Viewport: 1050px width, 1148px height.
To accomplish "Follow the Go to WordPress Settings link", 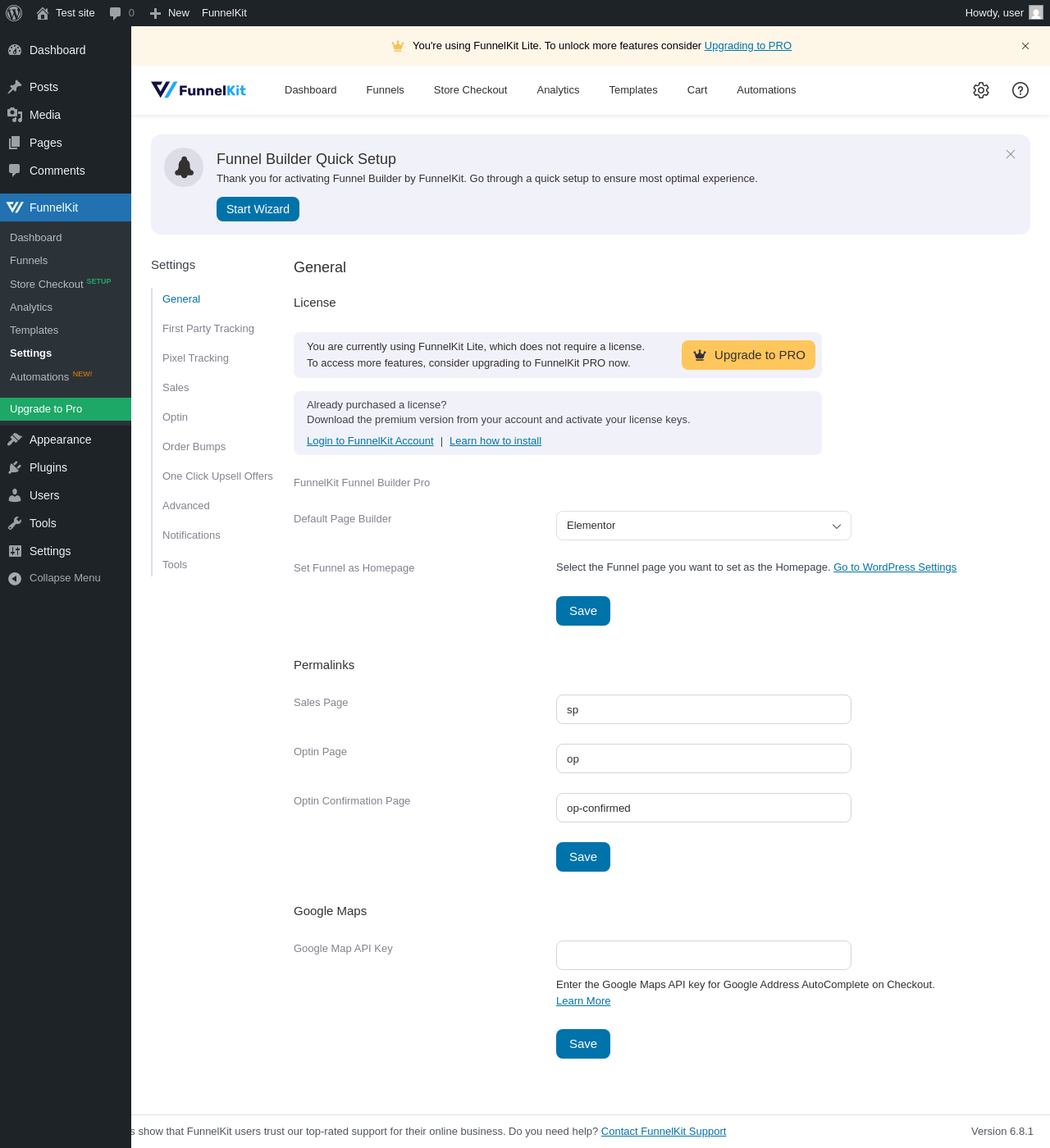I will click(895, 567).
